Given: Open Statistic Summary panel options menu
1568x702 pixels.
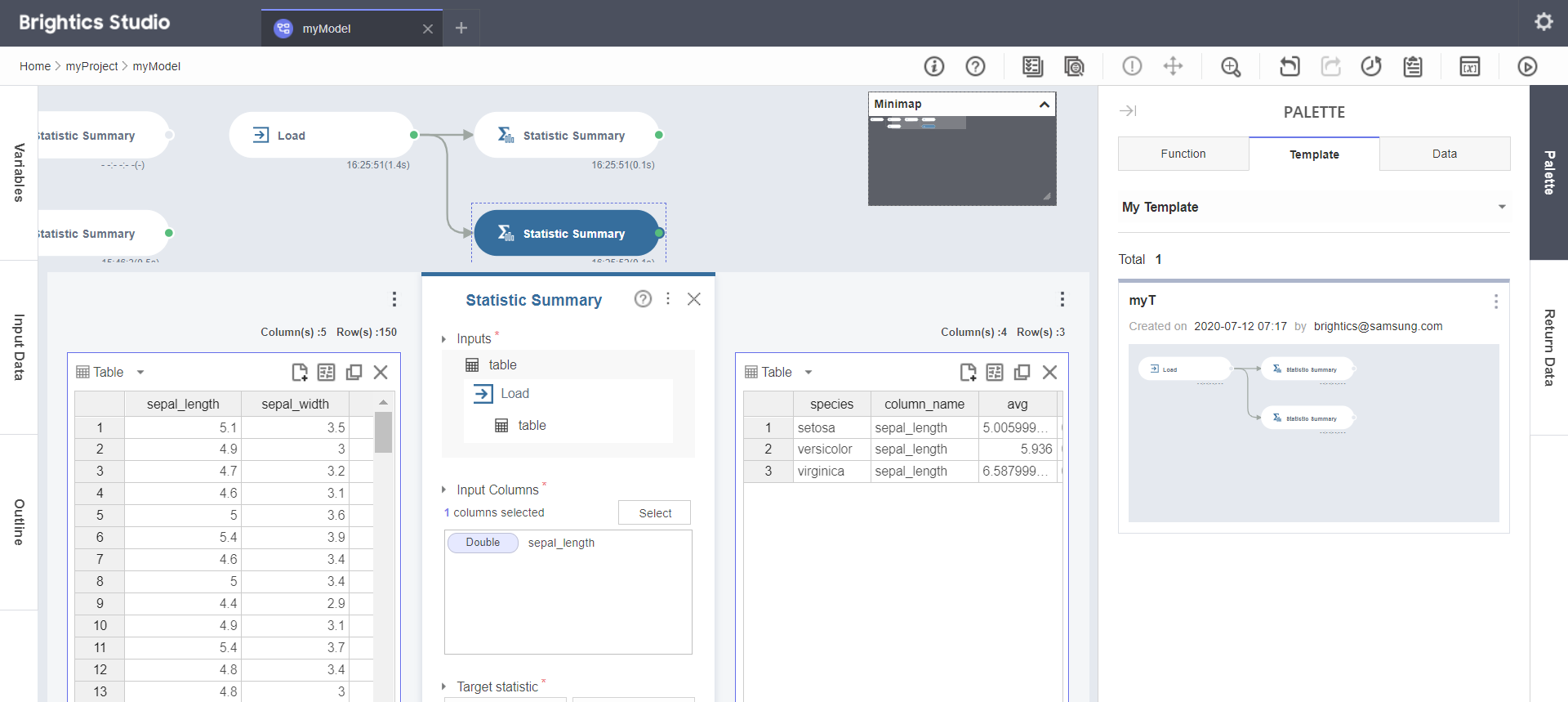Looking at the screenshot, I should tap(668, 299).
